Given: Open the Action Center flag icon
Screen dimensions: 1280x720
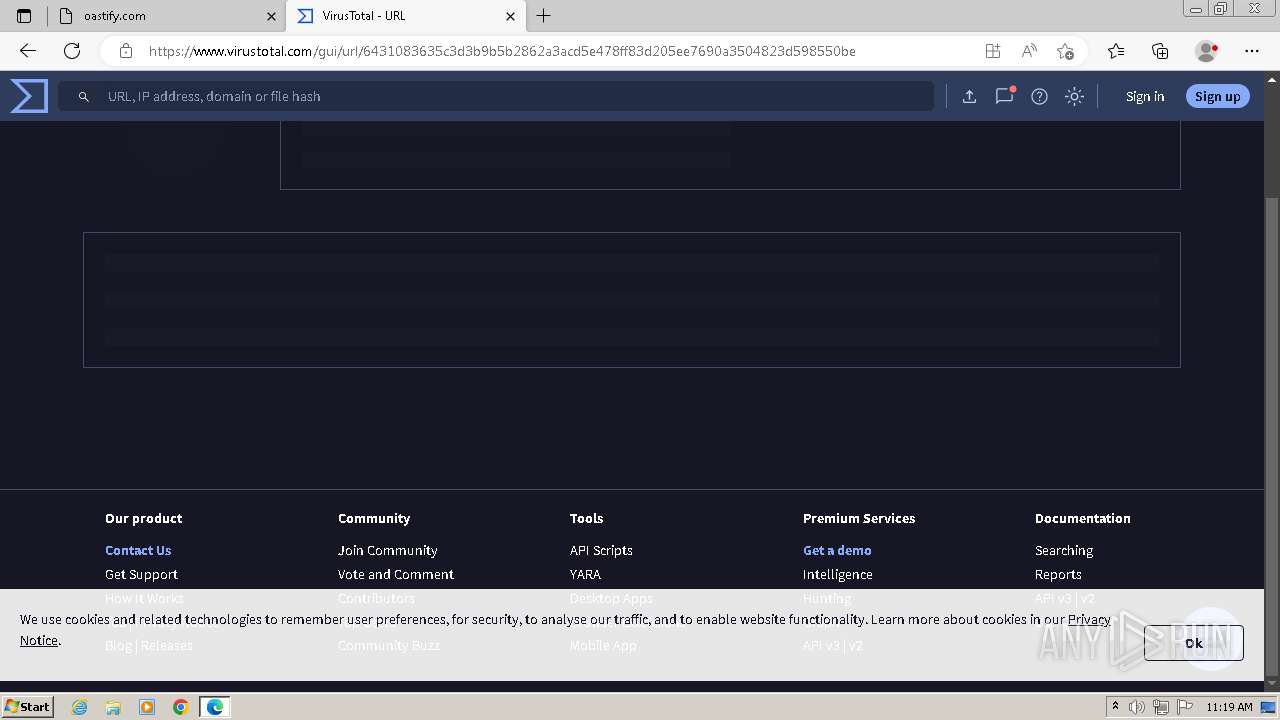Looking at the screenshot, I should [x=1184, y=707].
